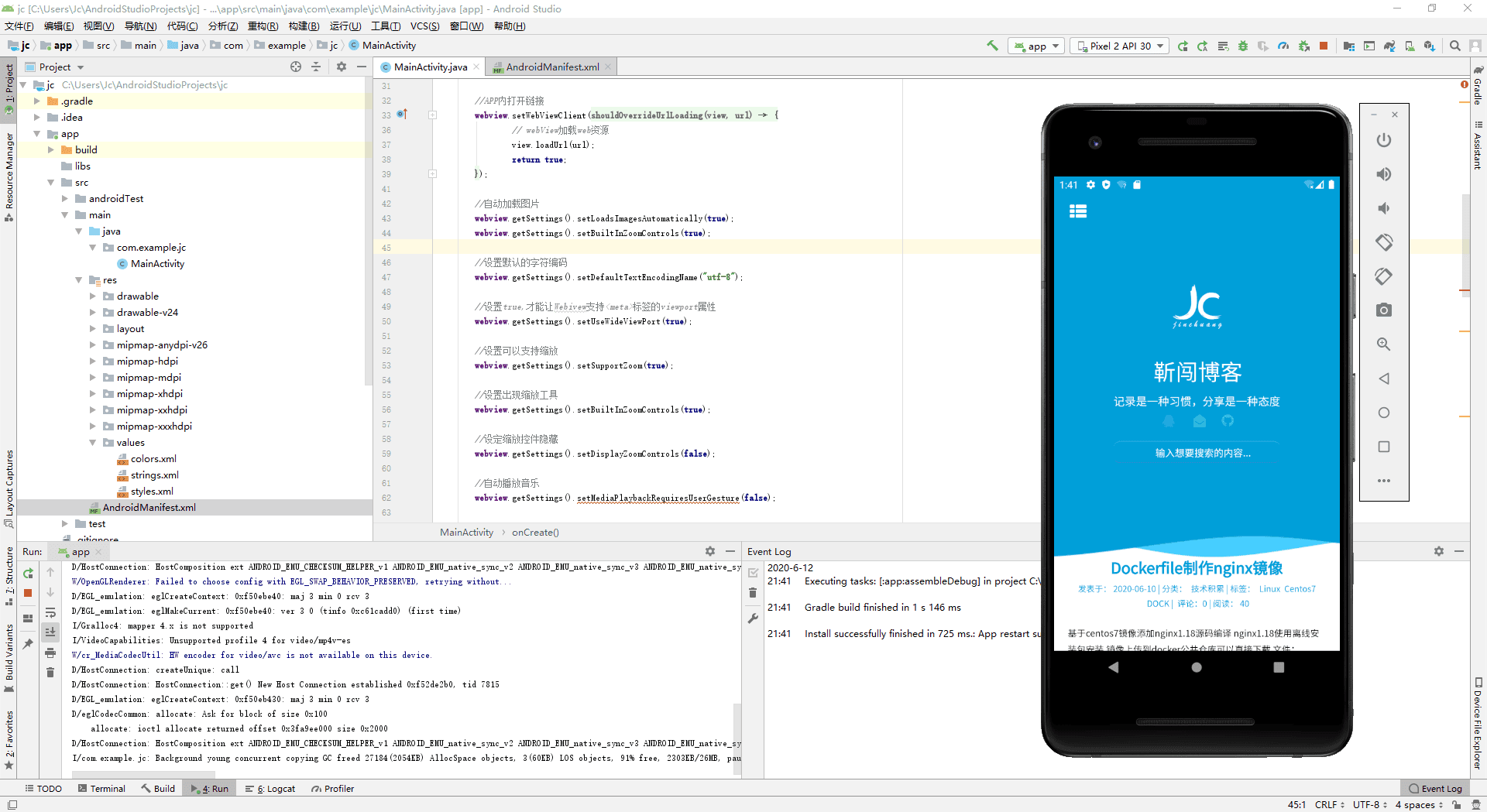1487x812 pixels.
Task: Open the Pixel 2 API 30 device dropdown
Action: [x=1120, y=46]
